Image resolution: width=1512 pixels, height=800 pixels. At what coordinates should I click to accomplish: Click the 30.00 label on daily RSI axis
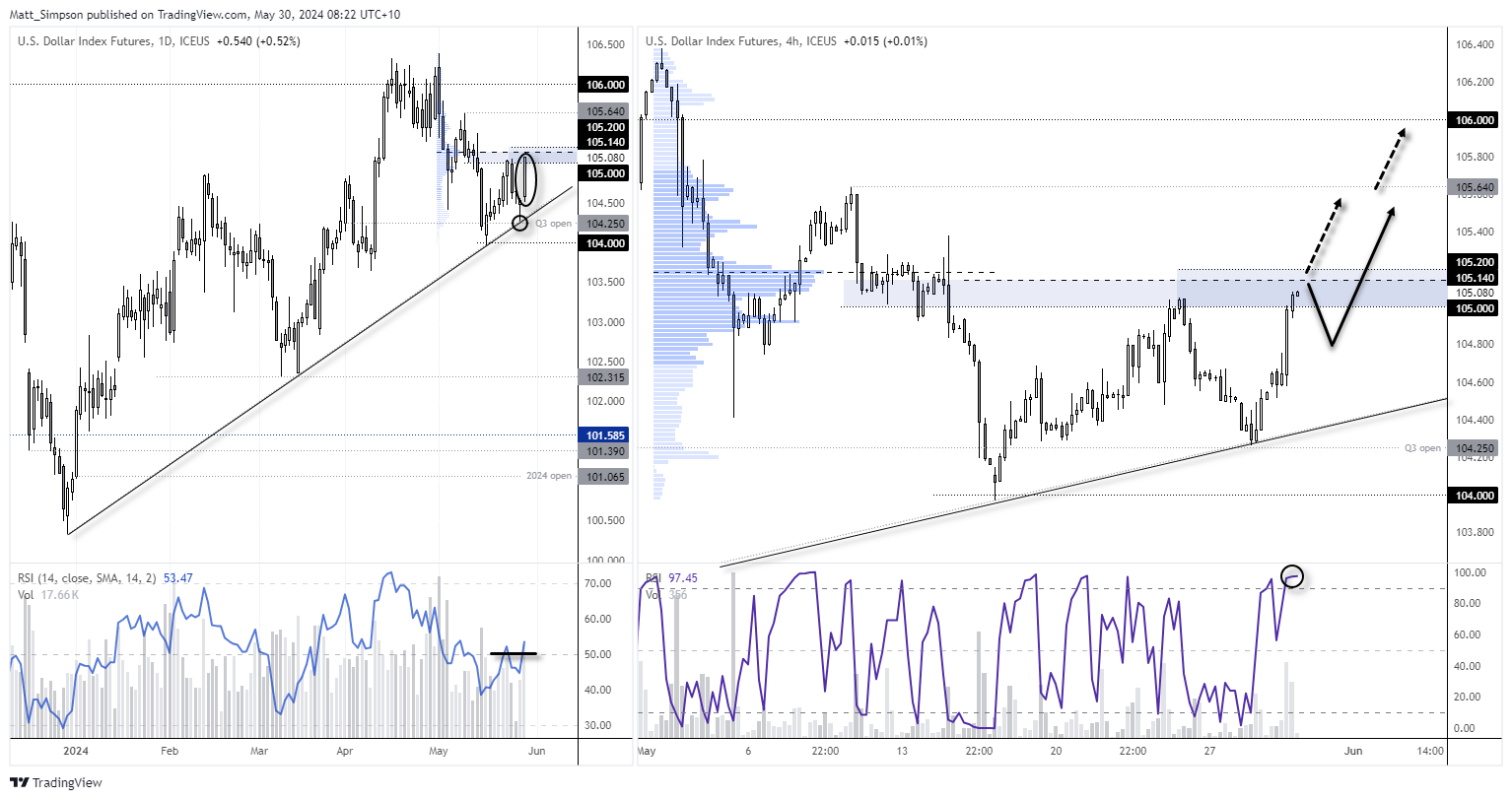[600, 725]
